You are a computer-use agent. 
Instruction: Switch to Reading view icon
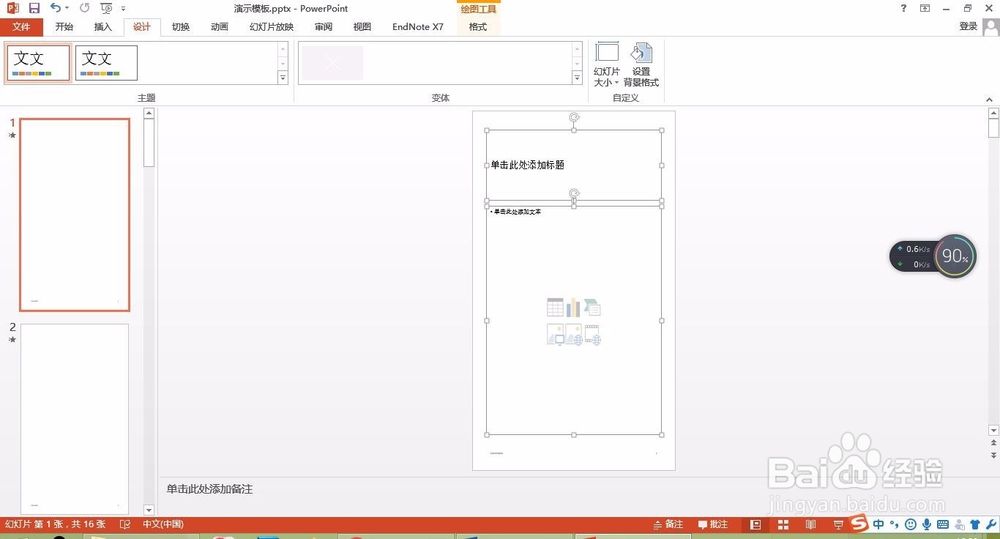pos(811,524)
